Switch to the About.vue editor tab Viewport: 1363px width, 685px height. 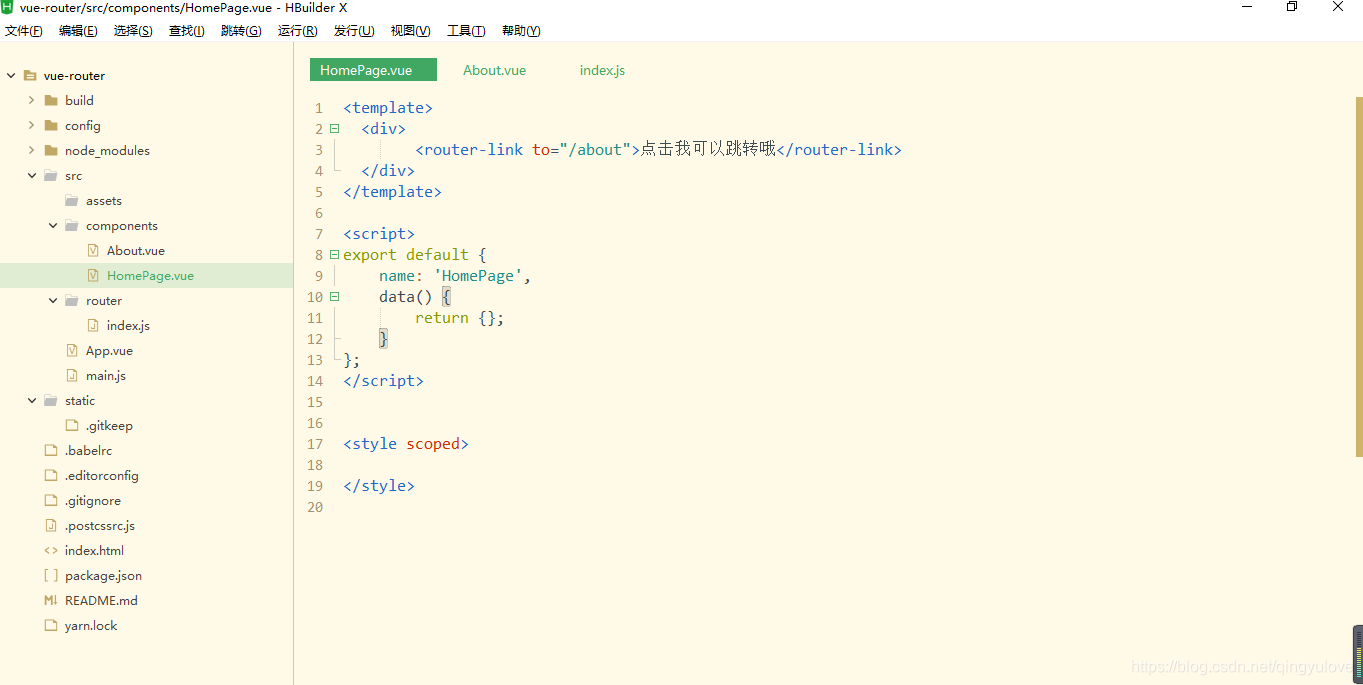494,70
